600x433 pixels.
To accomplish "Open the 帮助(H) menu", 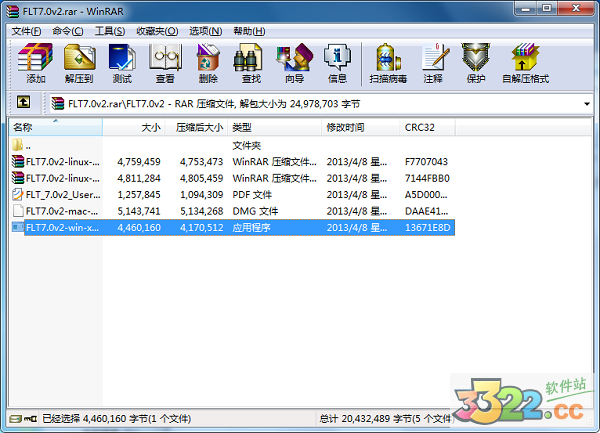I will (249, 31).
